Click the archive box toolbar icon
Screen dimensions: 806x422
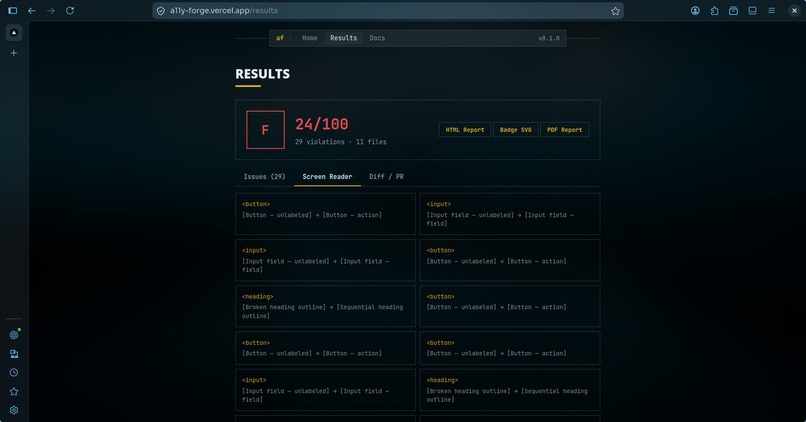click(734, 11)
